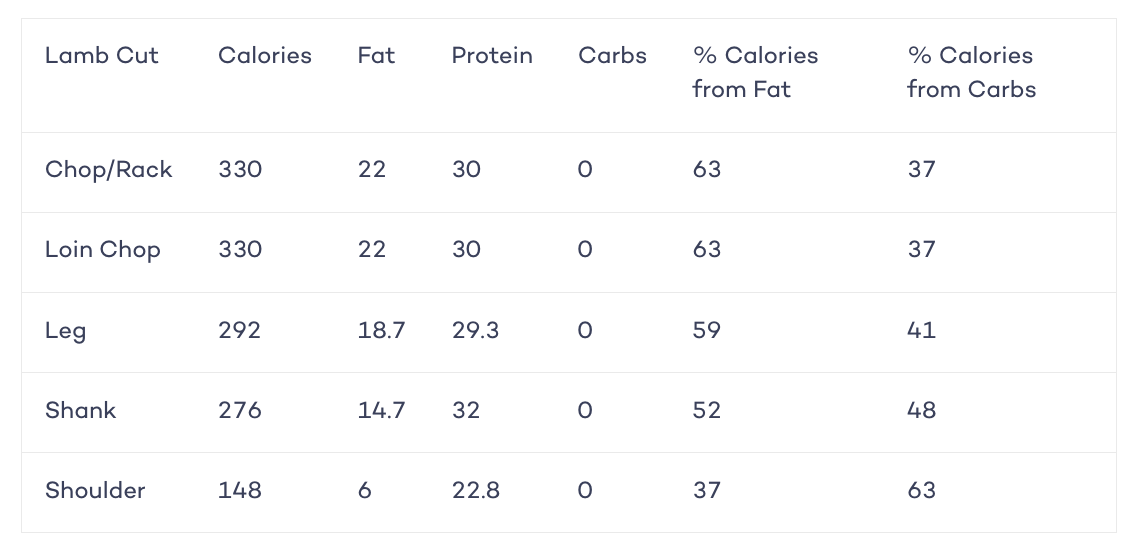Select the Fat column header

point(376,56)
